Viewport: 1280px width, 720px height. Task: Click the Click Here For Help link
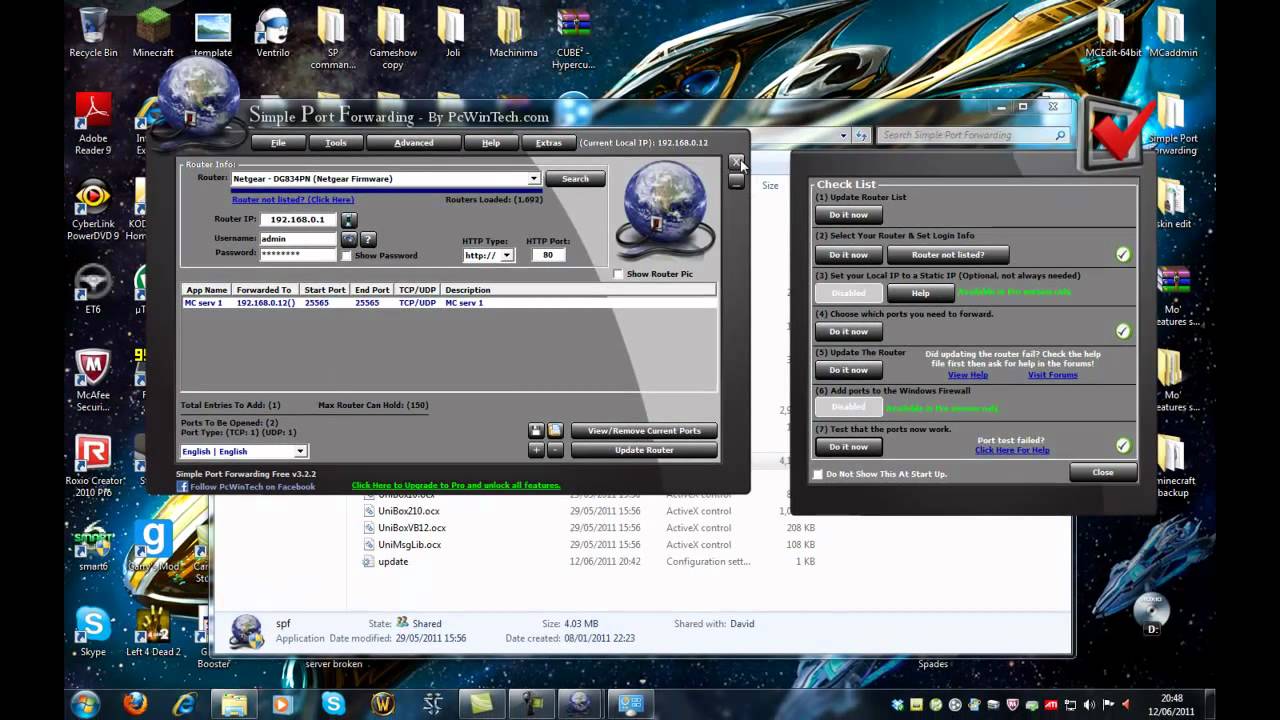[1012, 451]
